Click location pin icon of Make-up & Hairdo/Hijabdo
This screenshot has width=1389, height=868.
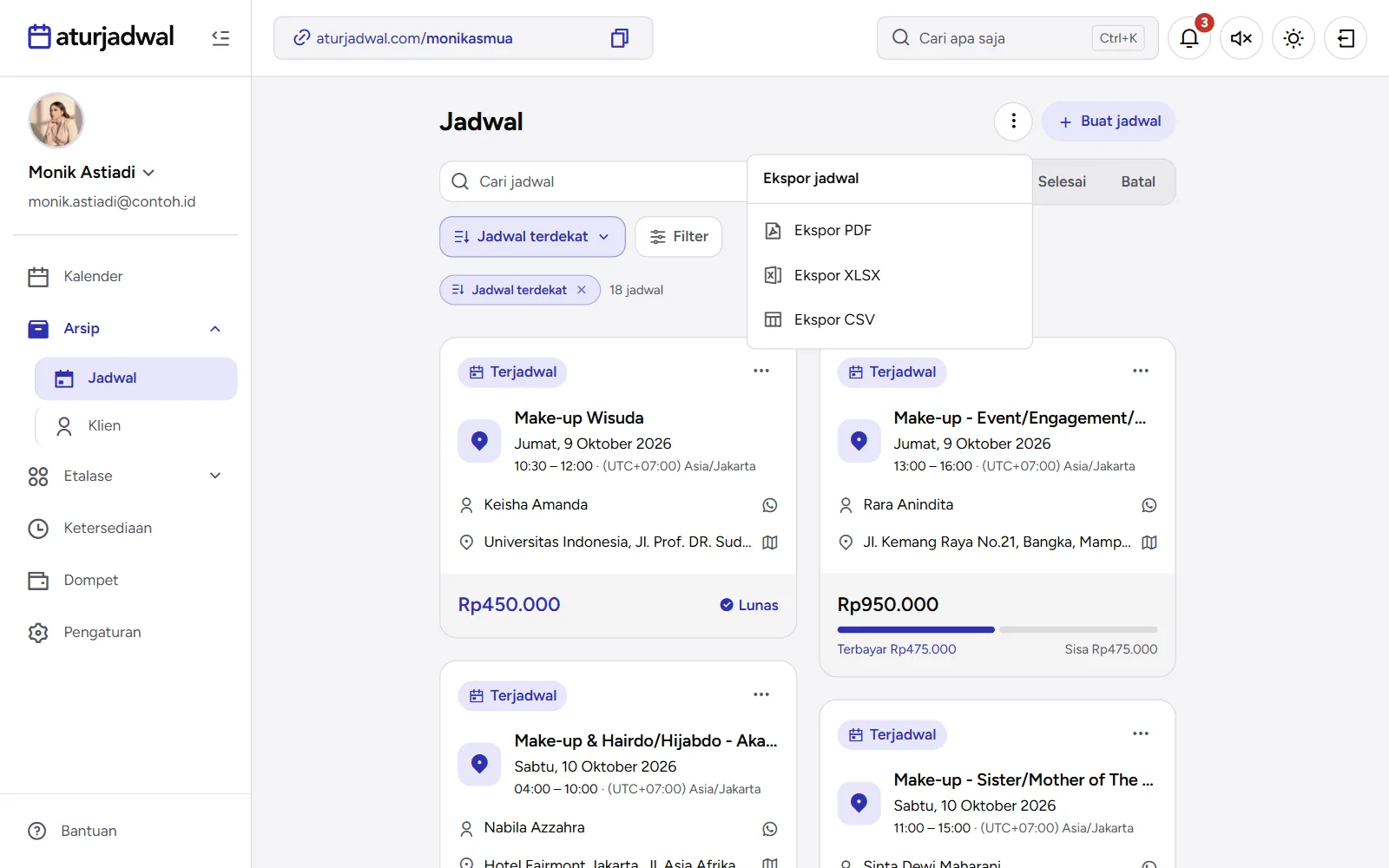pos(479,765)
